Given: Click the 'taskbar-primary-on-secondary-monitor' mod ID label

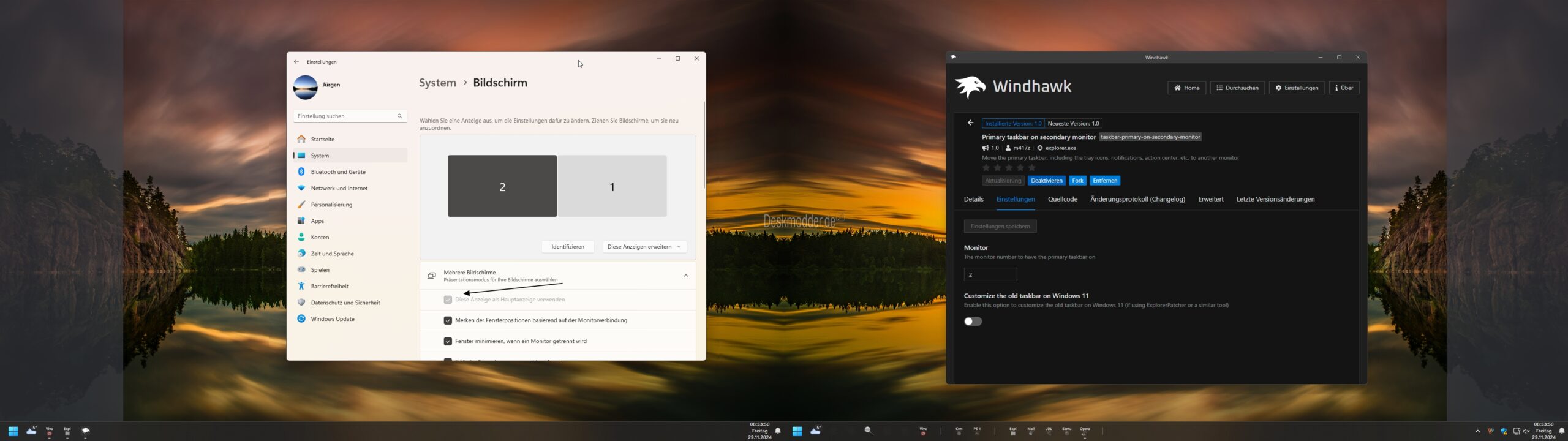Looking at the screenshot, I should (1150, 137).
